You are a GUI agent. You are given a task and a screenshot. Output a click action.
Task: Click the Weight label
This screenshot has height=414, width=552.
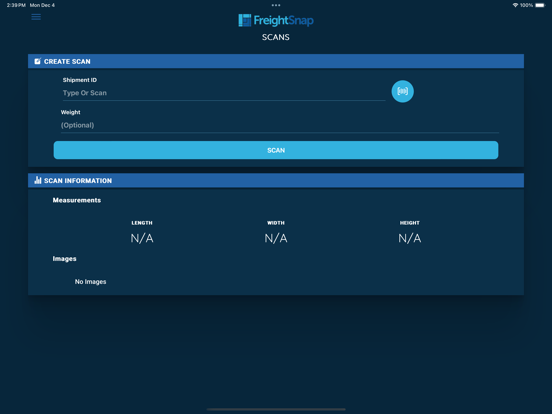70,112
